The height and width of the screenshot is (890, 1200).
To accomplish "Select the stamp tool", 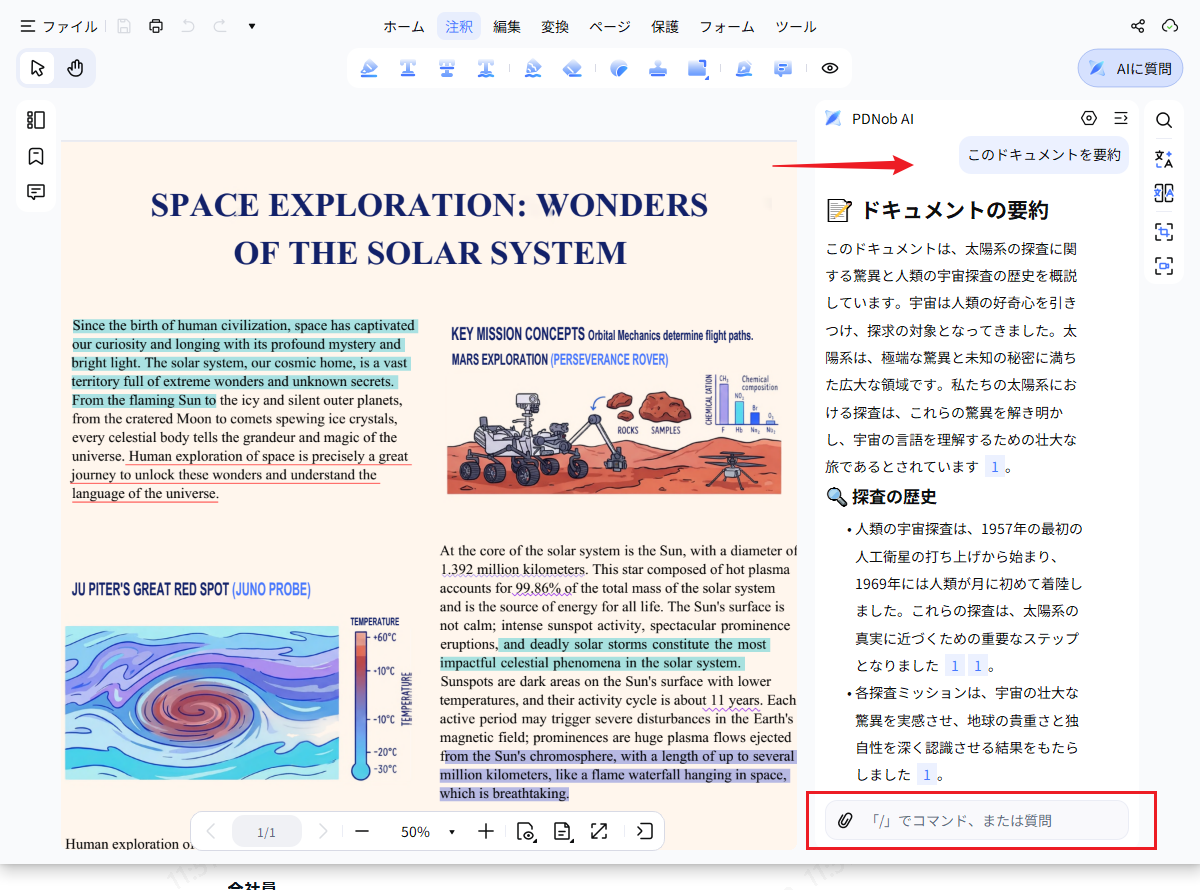I will [658, 69].
